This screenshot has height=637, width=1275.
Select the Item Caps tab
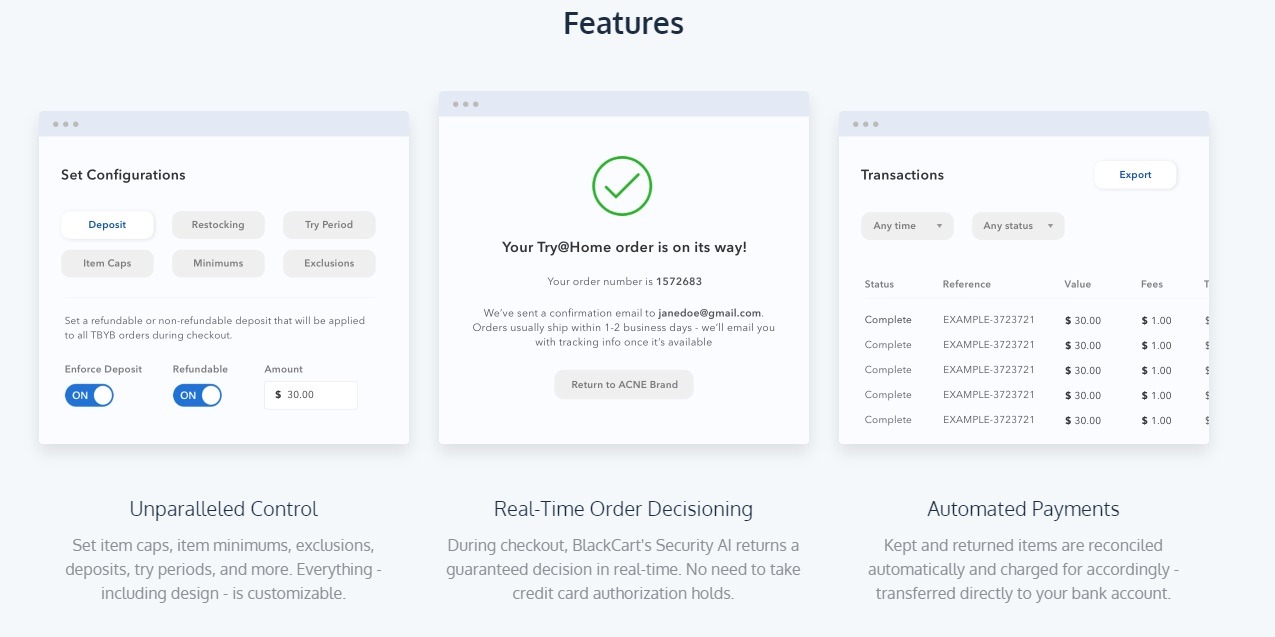click(107, 263)
